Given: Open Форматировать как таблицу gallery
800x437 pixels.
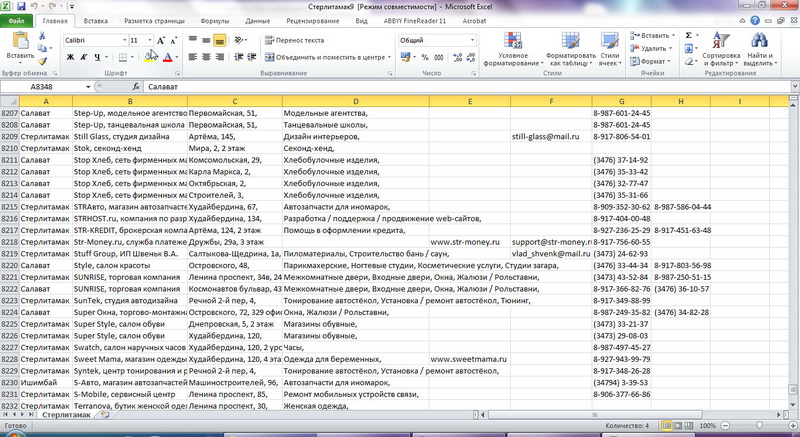Looking at the screenshot, I should point(570,49).
